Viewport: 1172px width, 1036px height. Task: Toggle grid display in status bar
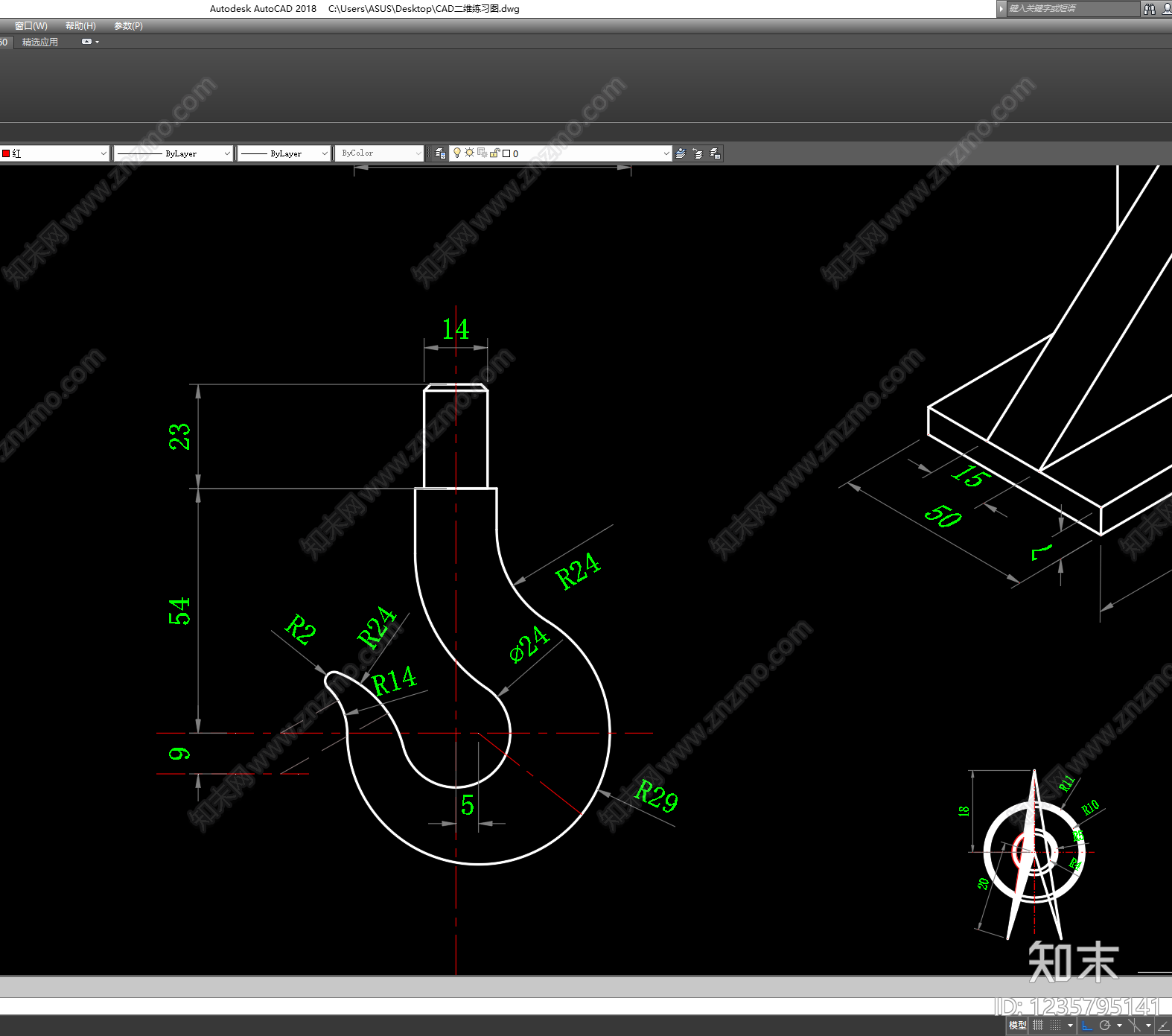click(1038, 1026)
